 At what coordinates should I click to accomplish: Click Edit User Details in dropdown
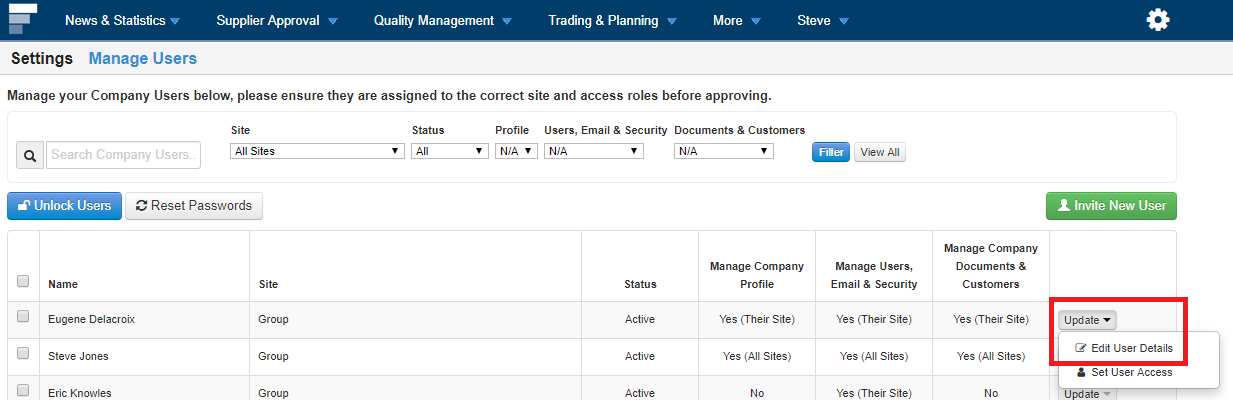[1124, 348]
